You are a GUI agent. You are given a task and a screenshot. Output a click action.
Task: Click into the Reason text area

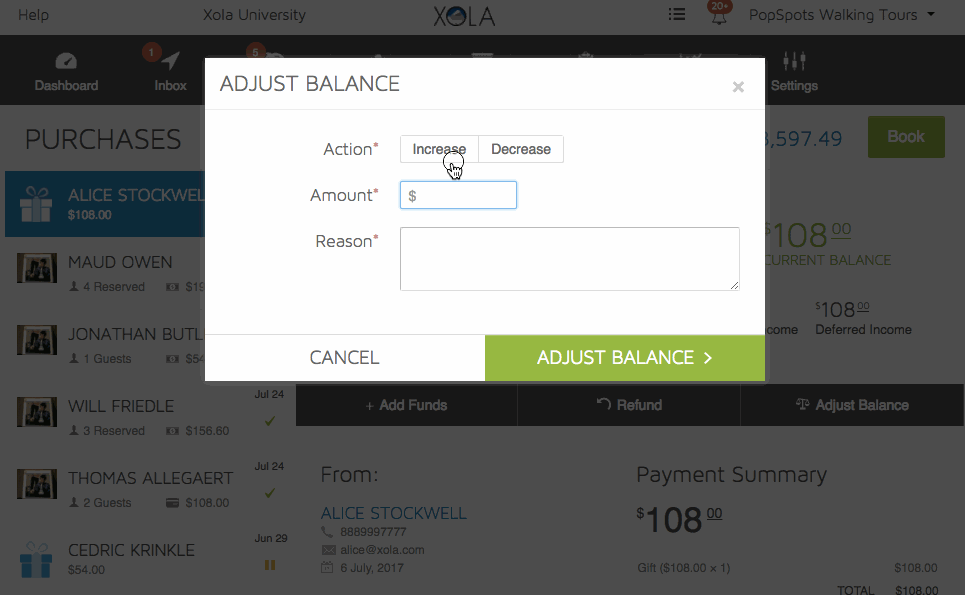tap(570, 258)
